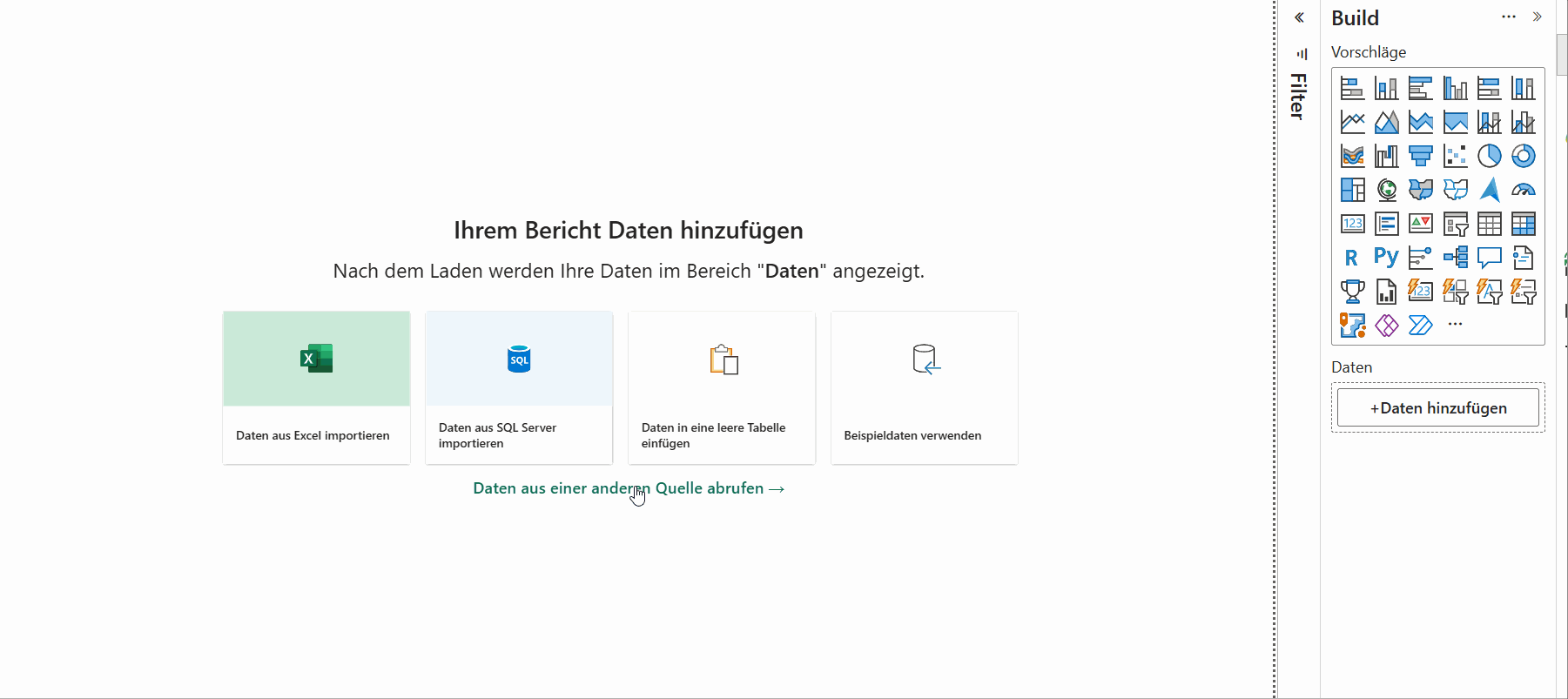Expand the Filter pane with double chevron
The height and width of the screenshot is (699, 1568).
[1299, 17]
